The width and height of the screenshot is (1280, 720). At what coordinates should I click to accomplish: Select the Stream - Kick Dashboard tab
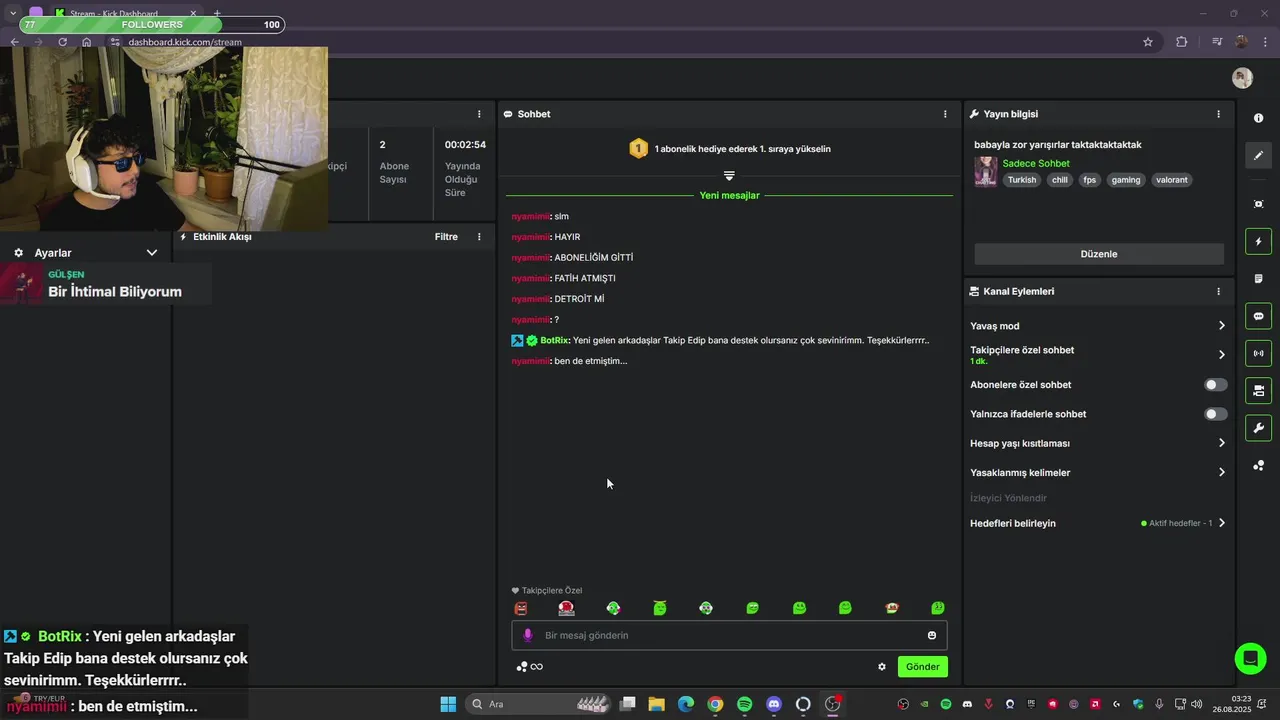coord(125,13)
